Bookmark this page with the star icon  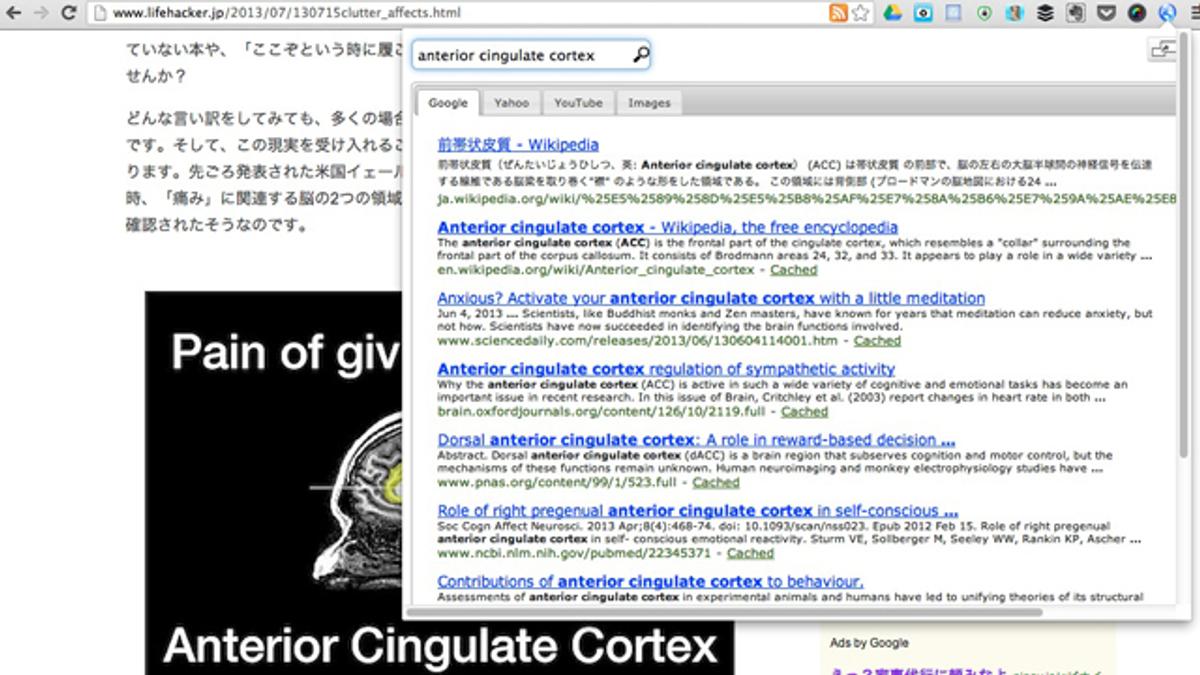[860, 13]
